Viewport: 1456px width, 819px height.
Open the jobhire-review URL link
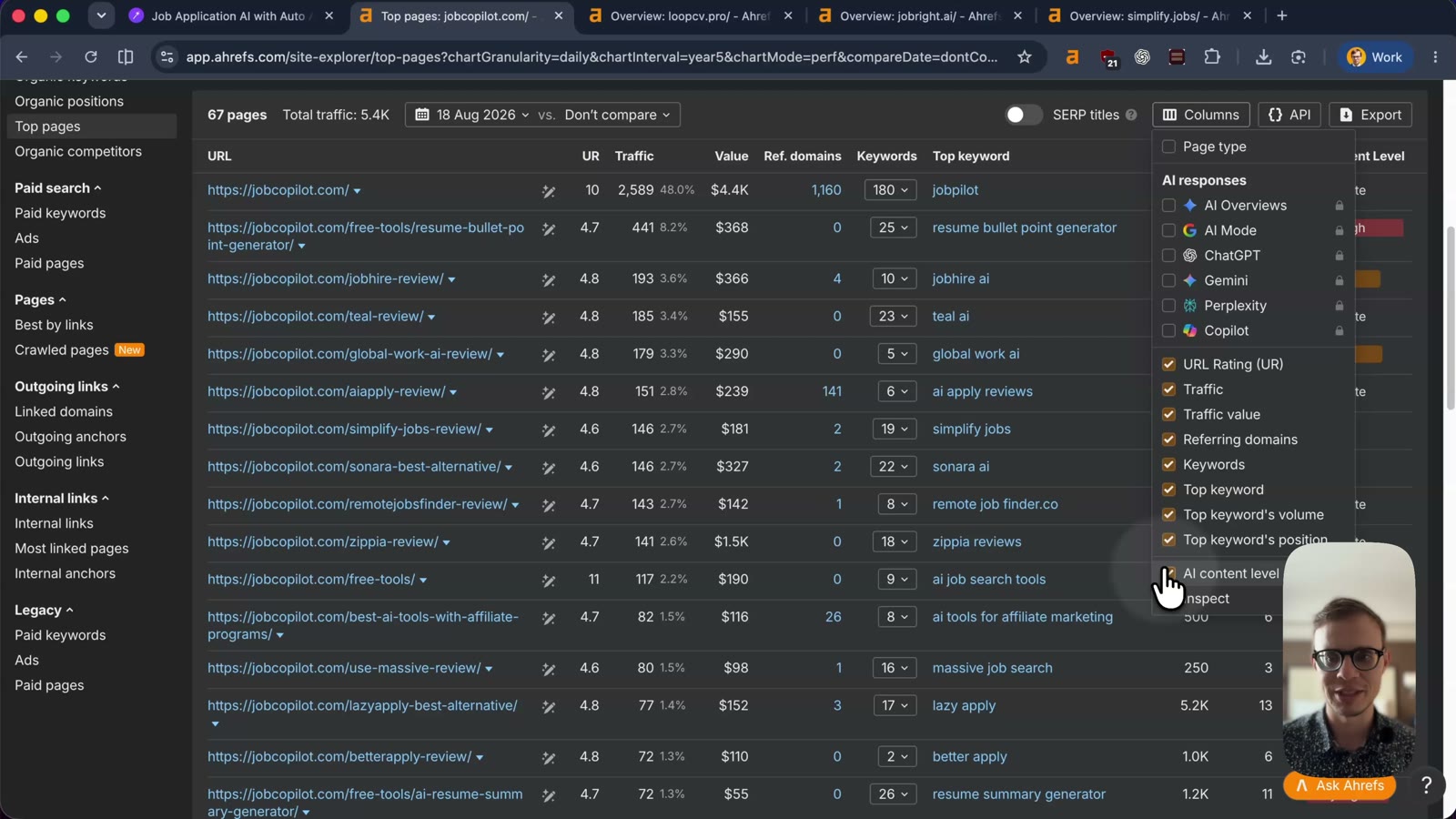(x=326, y=278)
